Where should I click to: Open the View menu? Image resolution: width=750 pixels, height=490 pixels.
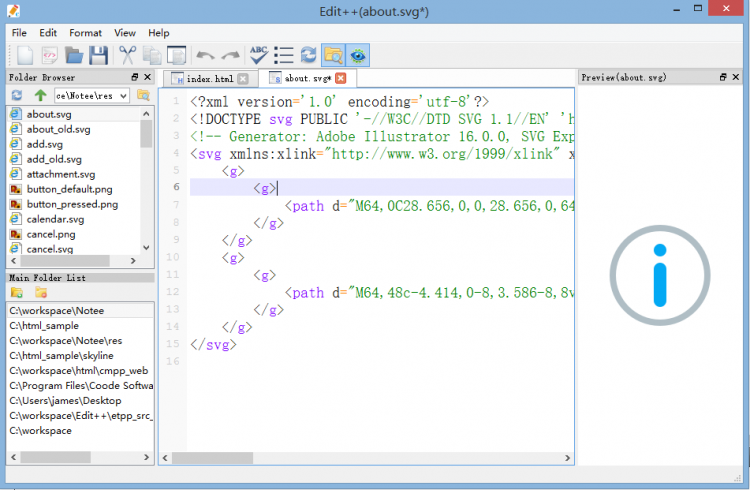click(x=125, y=33)
